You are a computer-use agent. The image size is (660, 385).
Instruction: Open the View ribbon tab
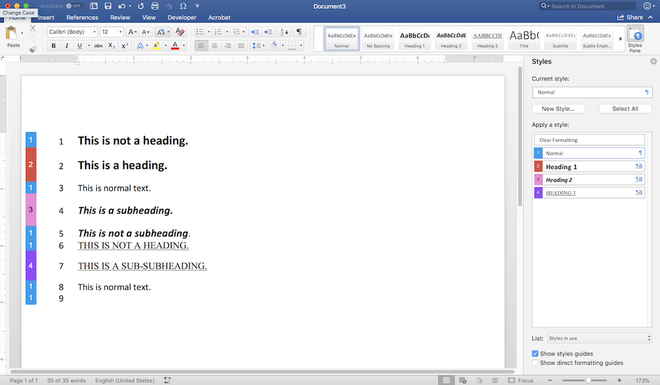(149, 18)
